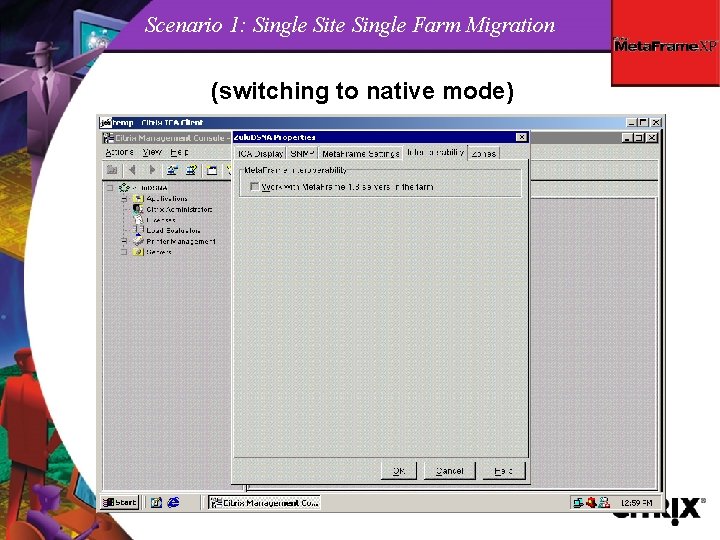
Task: Switch to the ICA Display tab
Action: coord(260,154)
